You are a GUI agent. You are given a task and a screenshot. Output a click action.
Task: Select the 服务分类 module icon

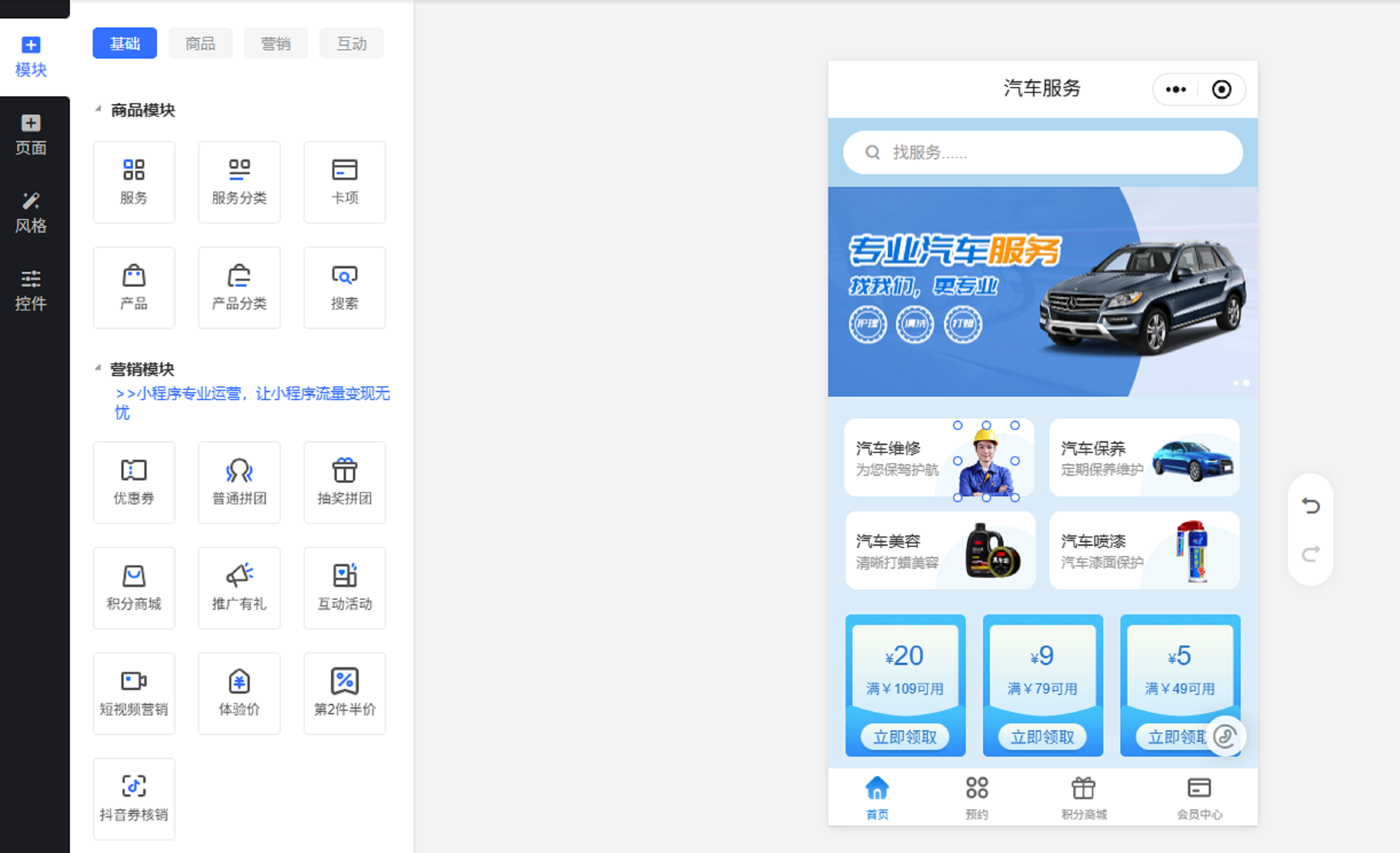[239, 181]
